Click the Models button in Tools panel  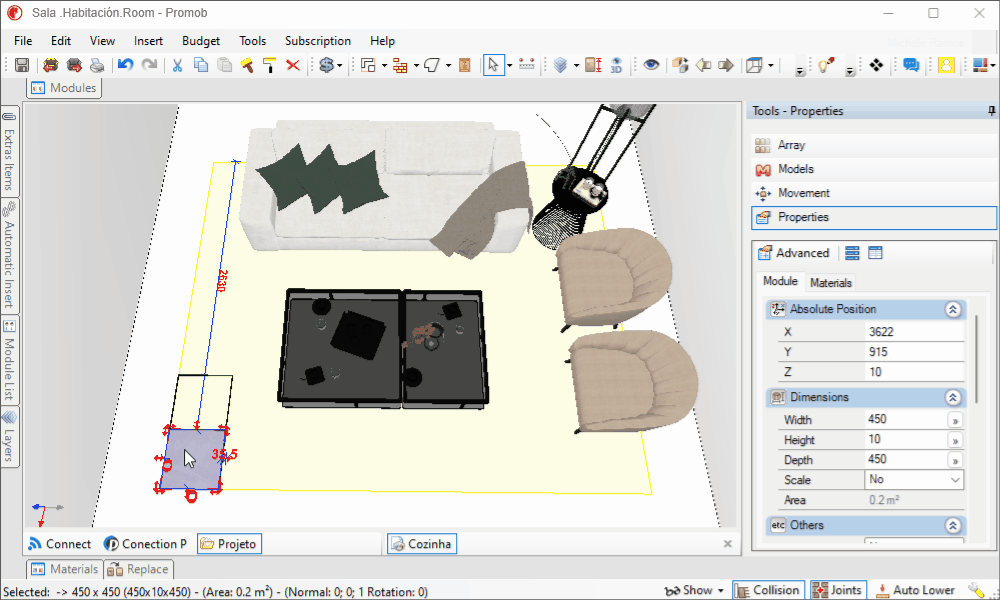pyautogui.click(x=795, y=169)
